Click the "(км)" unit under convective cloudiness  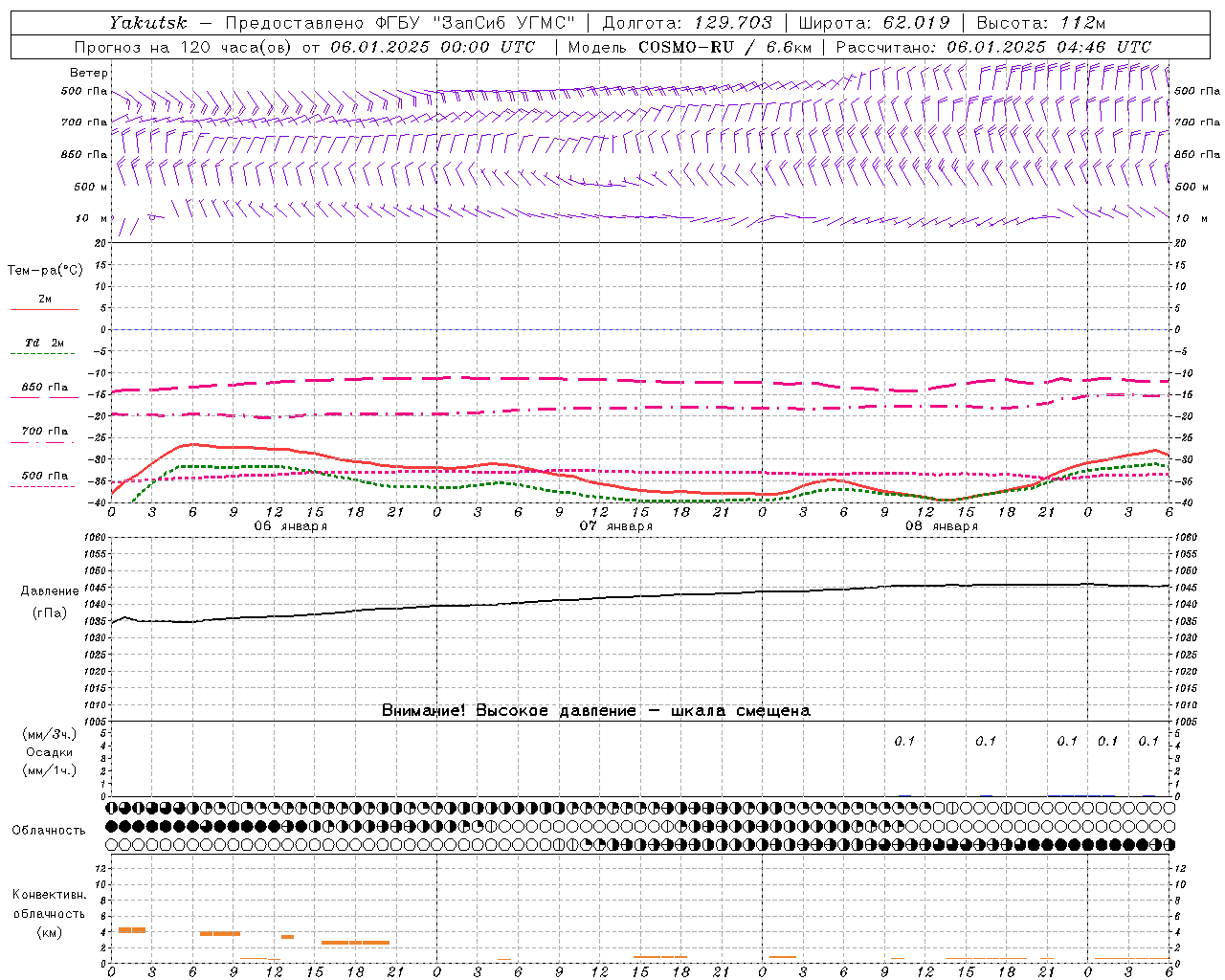pos(50,932)
